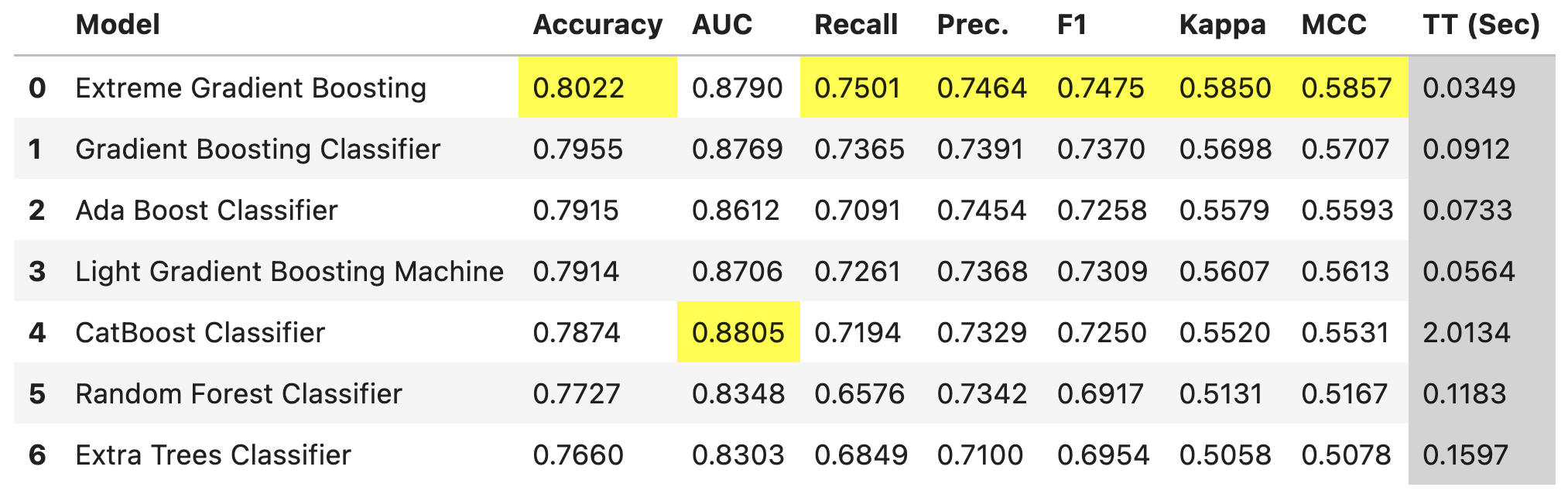Click row index 3
Image resolution: width=1568 pixels, height=494 pixels.
37,272
